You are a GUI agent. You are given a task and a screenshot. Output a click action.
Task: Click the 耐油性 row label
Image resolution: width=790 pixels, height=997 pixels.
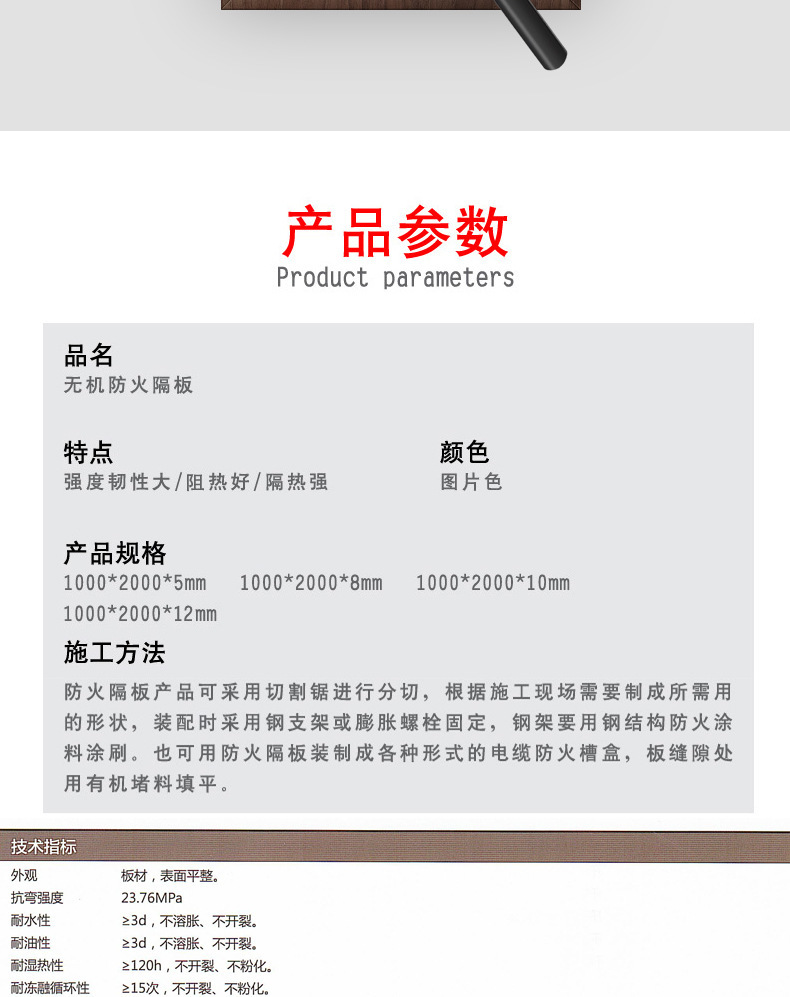(31, 943)
